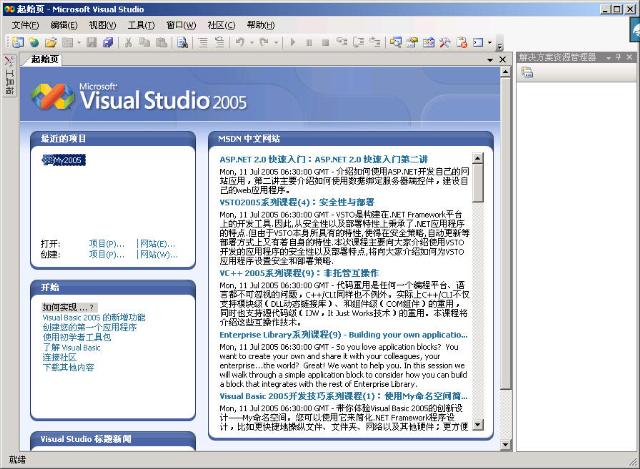Open the active files dropdown beside tab
The image size is (640, 469).
(490, 60)
